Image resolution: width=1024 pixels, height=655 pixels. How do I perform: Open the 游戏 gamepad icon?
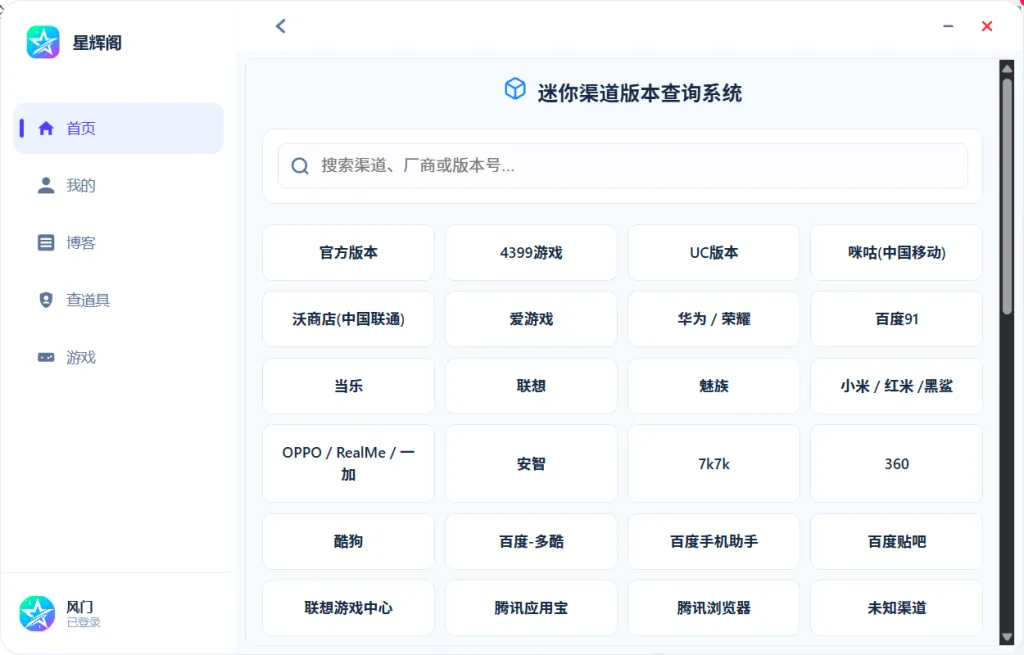pos(46,357)
